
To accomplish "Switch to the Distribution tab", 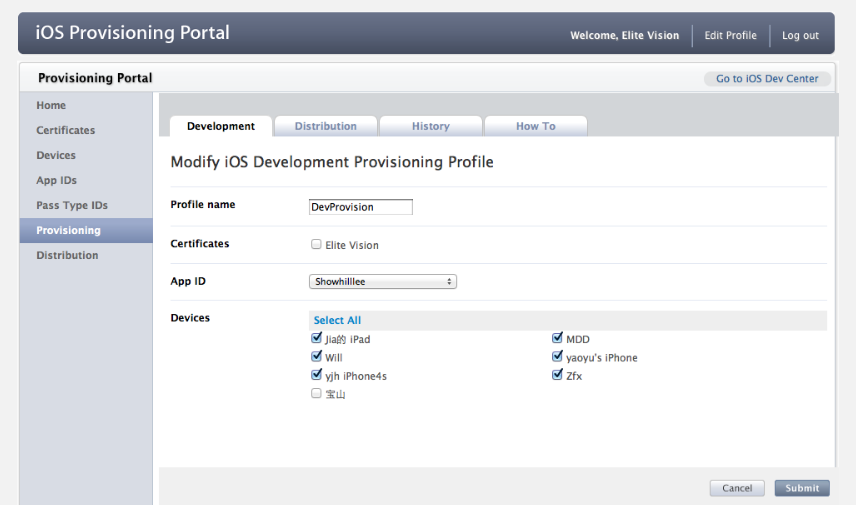I will pyautogui.click(x=325, y=126).
